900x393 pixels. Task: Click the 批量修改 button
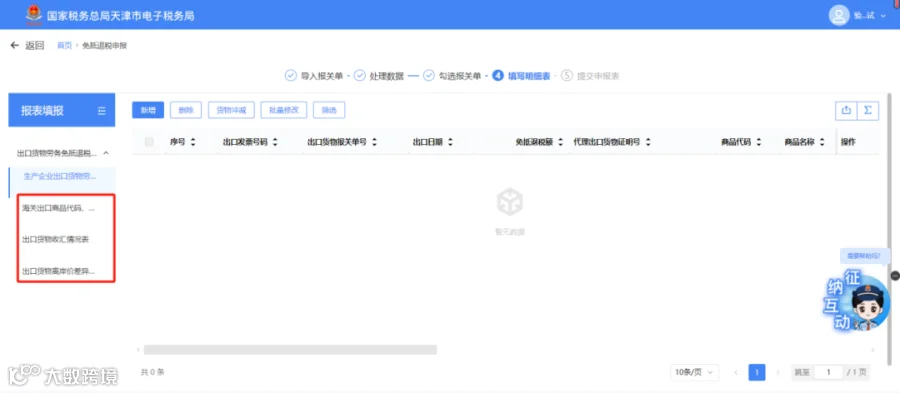pos(284,110)
